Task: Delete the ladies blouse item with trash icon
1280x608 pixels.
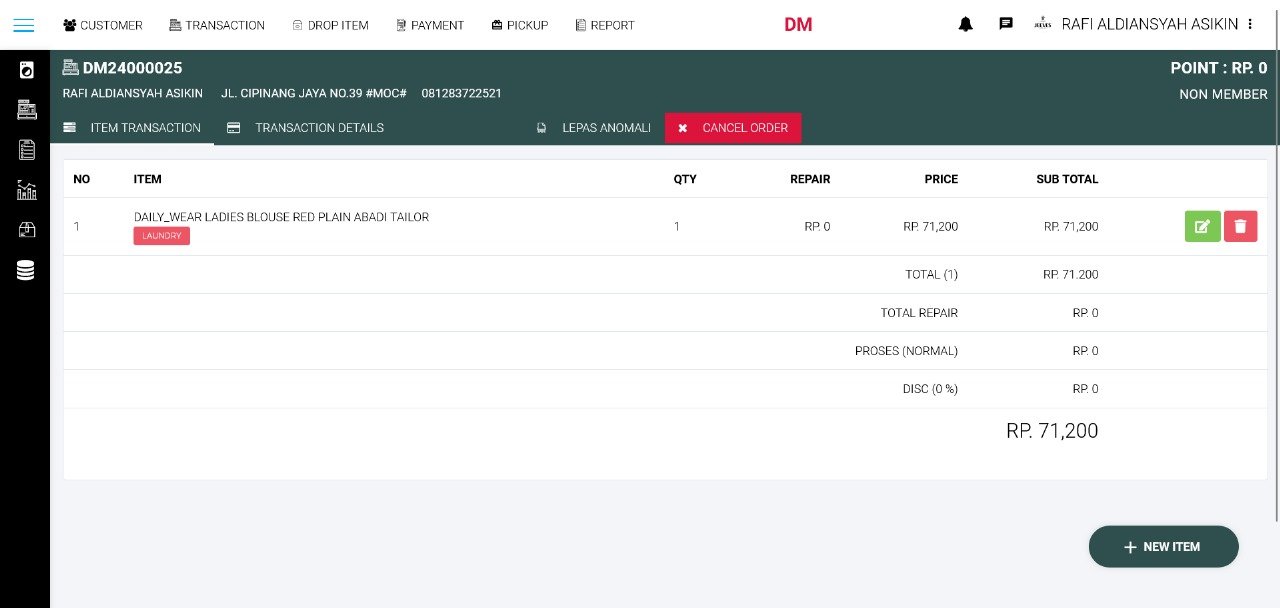Action: tap(1240, 227)
